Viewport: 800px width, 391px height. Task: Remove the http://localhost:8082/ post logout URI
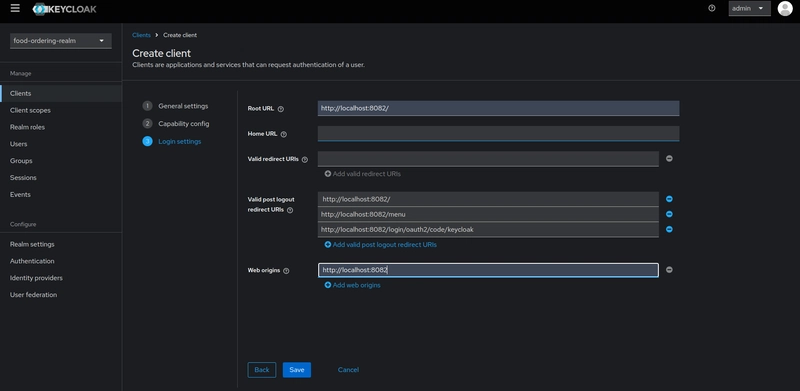tap(669, 199)
